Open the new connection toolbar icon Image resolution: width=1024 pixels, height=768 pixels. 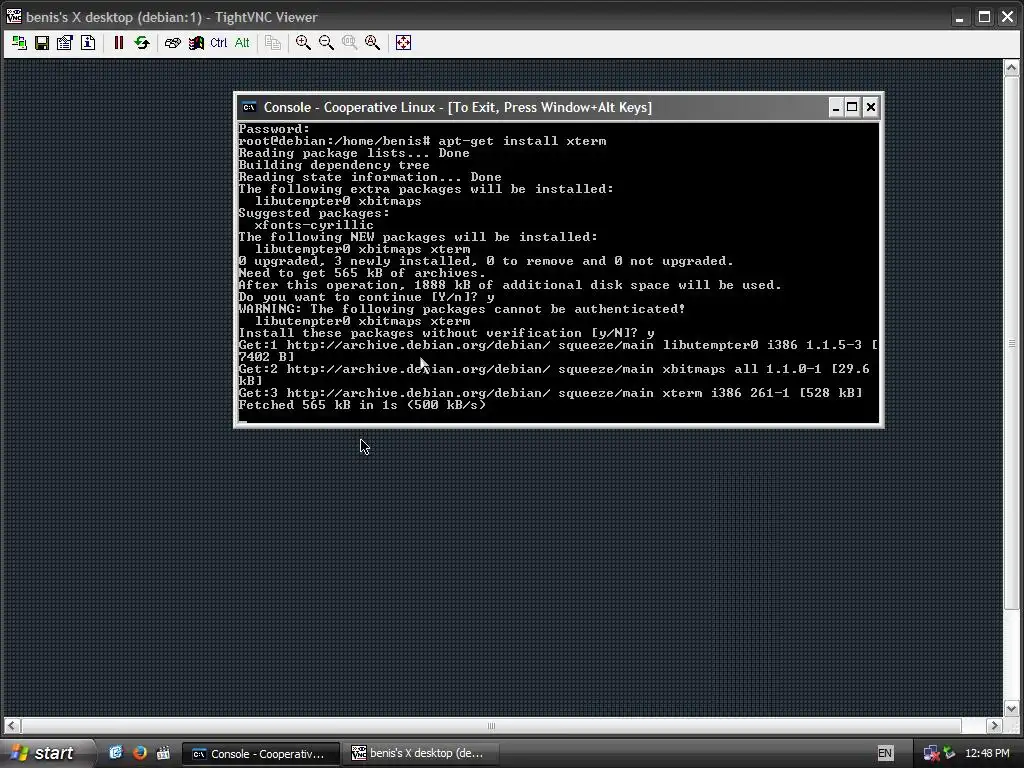19,43
